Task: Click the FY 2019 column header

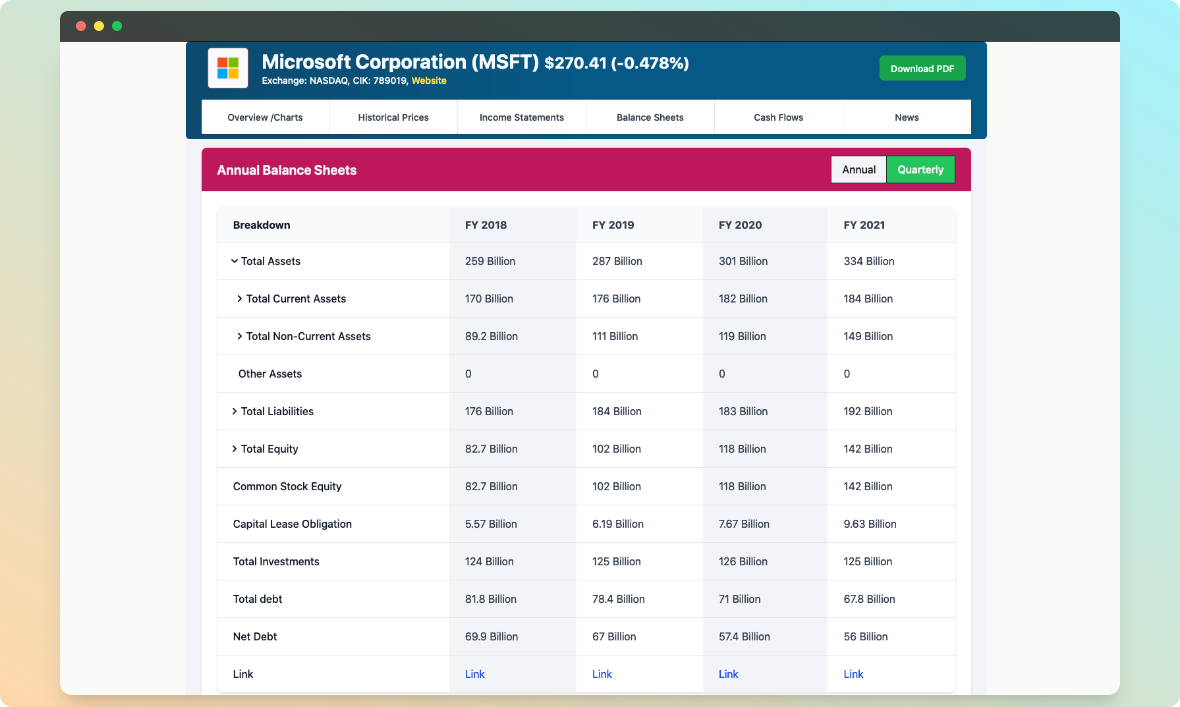Action: (613, 225)
